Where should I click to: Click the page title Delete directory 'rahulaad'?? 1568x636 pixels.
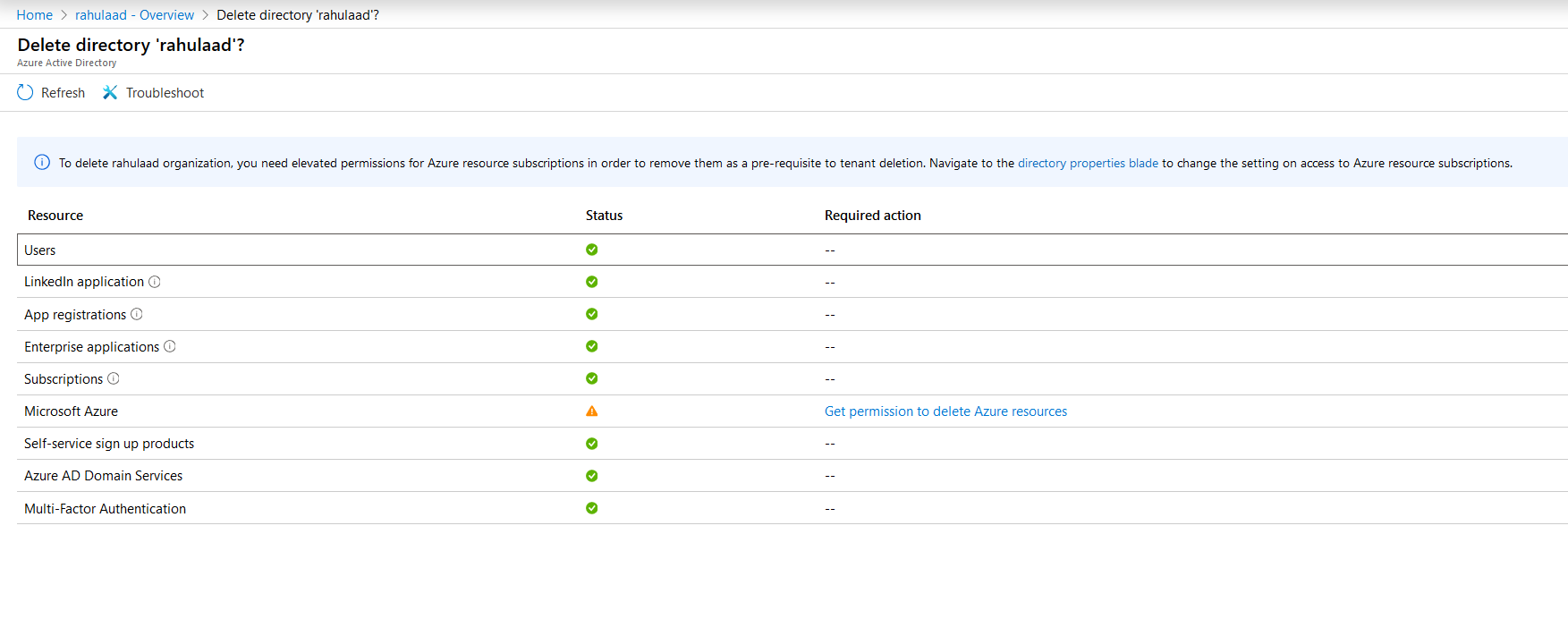(x=131, y=45)
